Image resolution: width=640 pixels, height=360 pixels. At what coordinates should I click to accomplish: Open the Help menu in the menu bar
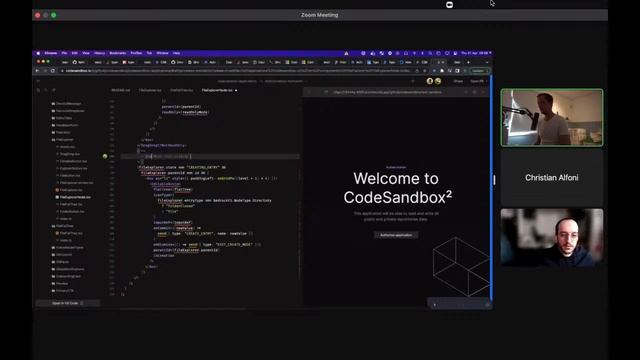[x=176, y=53]
